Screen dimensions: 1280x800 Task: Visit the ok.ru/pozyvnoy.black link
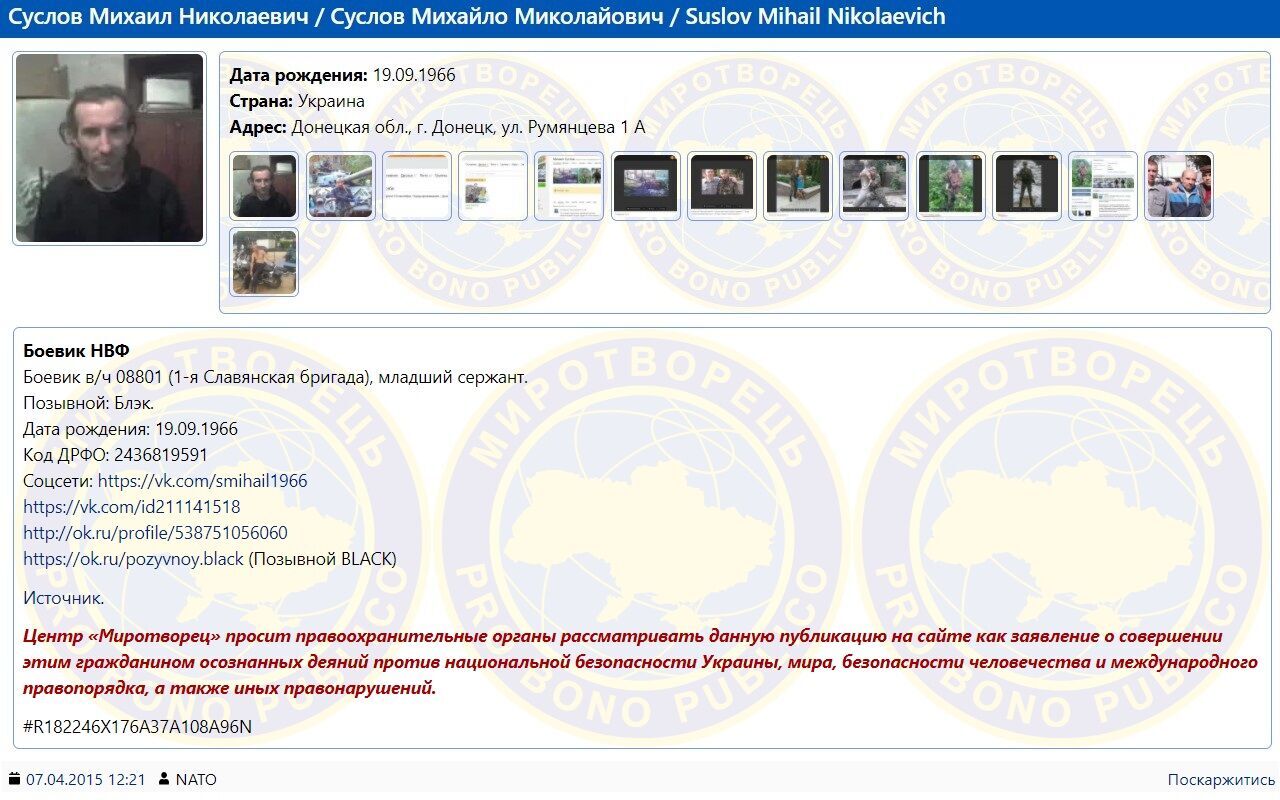pos(133,559)
